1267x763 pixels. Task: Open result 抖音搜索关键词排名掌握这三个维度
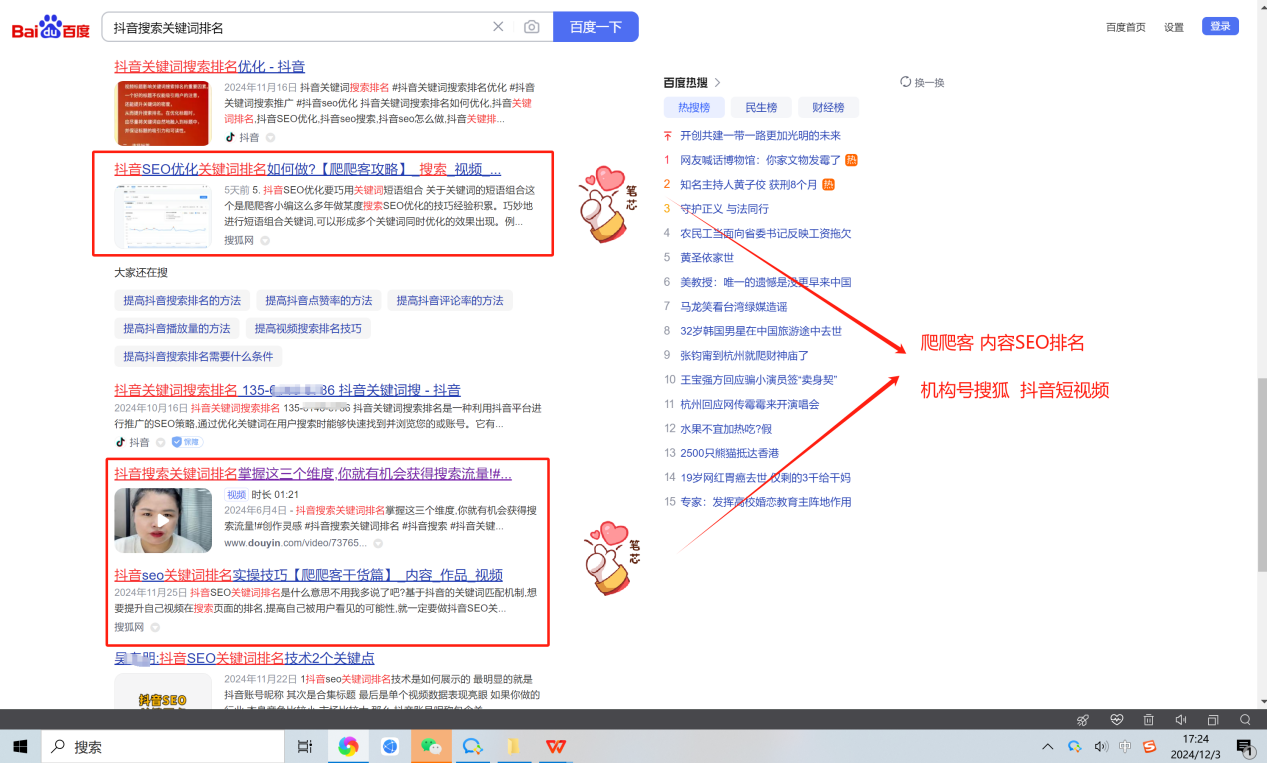click(x=313, y=473)
